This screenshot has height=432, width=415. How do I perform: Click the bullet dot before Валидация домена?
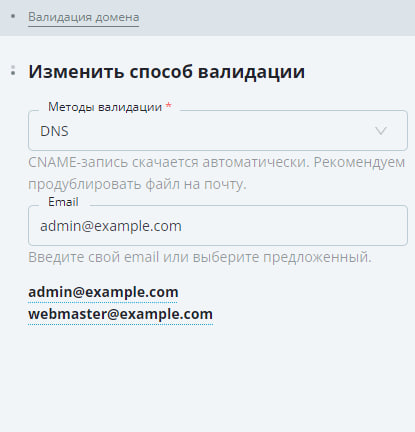13,16
